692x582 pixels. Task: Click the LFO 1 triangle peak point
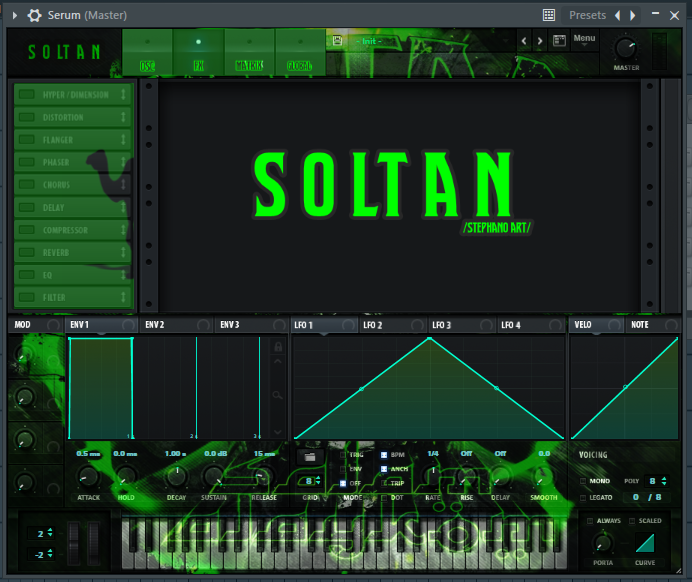click(429, 339)
